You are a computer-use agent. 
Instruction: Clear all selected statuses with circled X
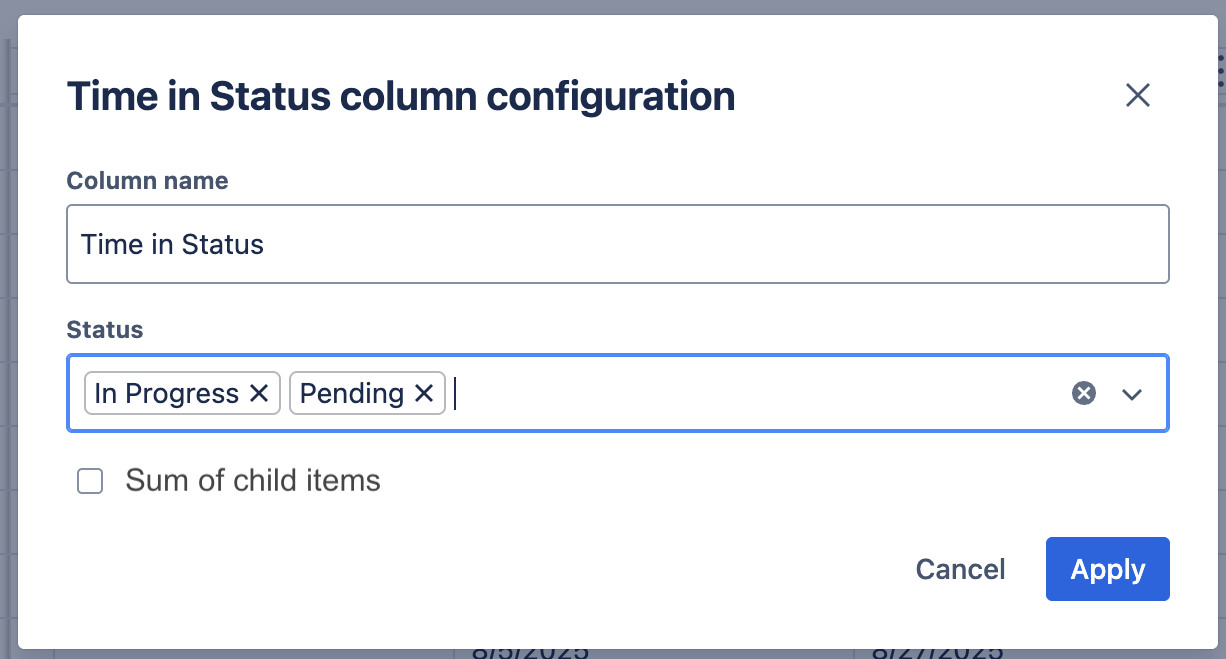(x=1084, y=394)
